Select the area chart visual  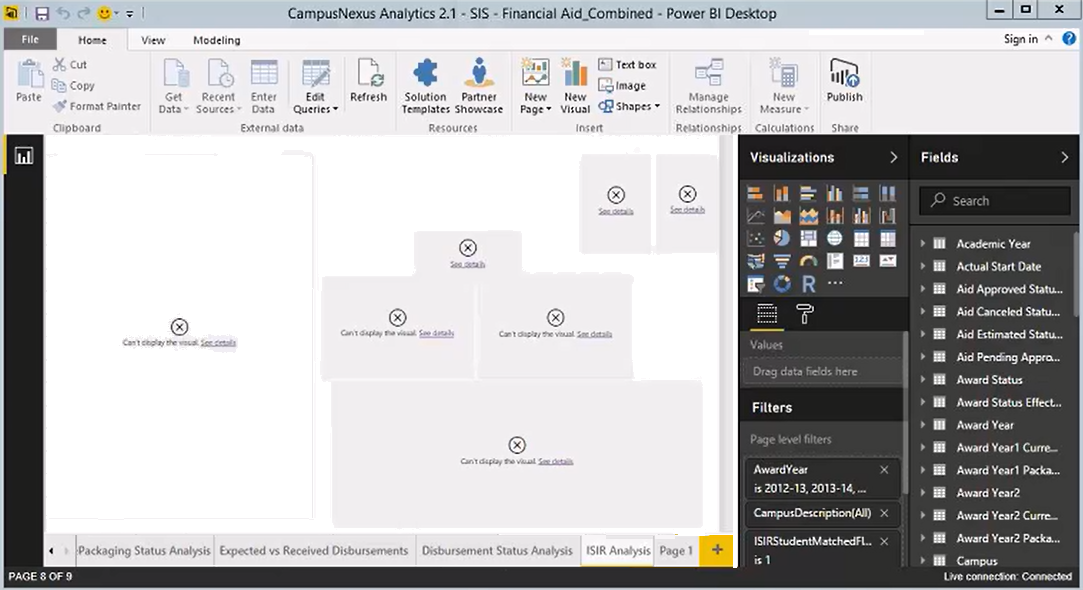point(782,216)
